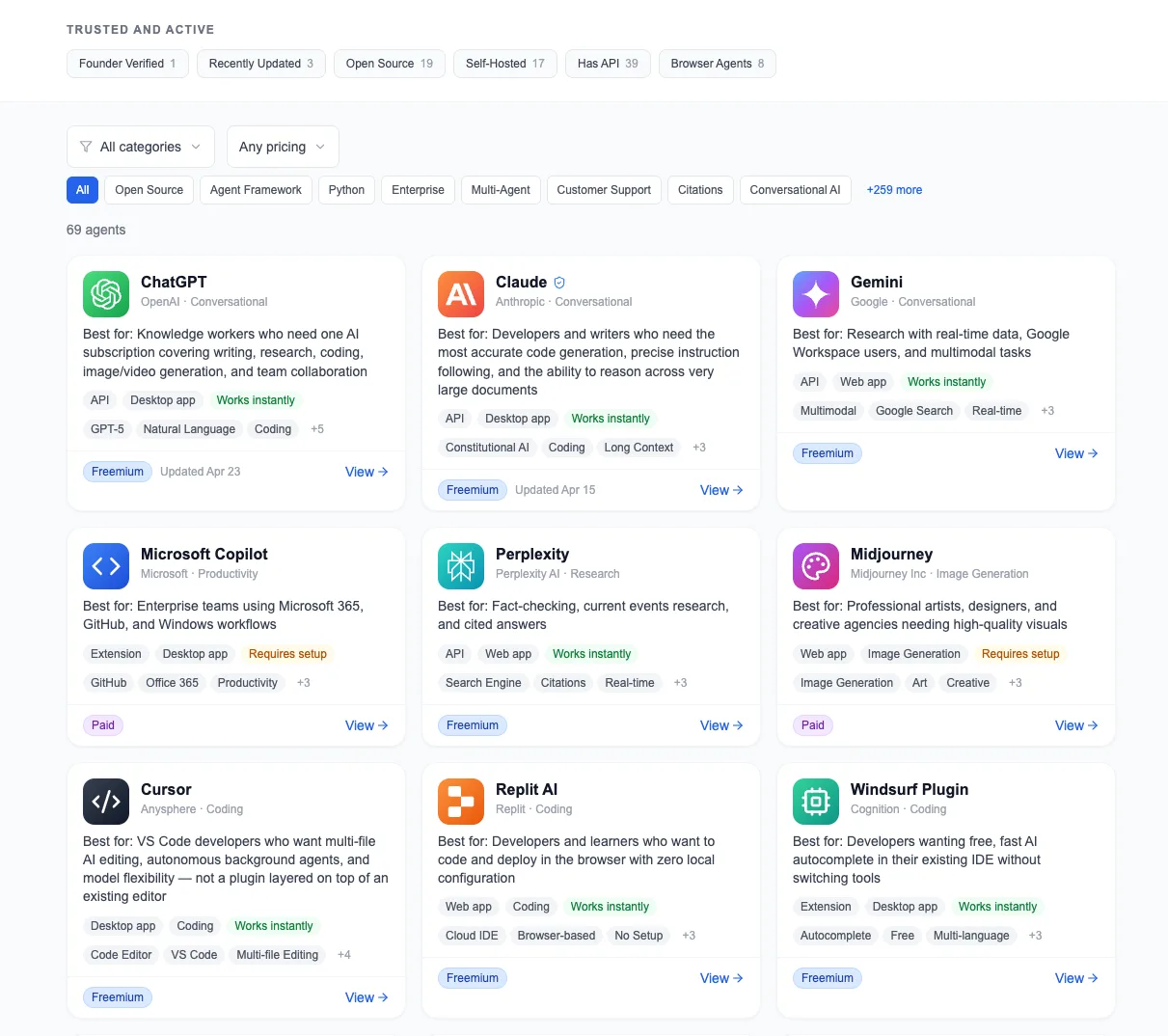Toggle the Recently Updated filter chip
The width and height of the screenshot is (1168, 1036).
tap(260, 64)
